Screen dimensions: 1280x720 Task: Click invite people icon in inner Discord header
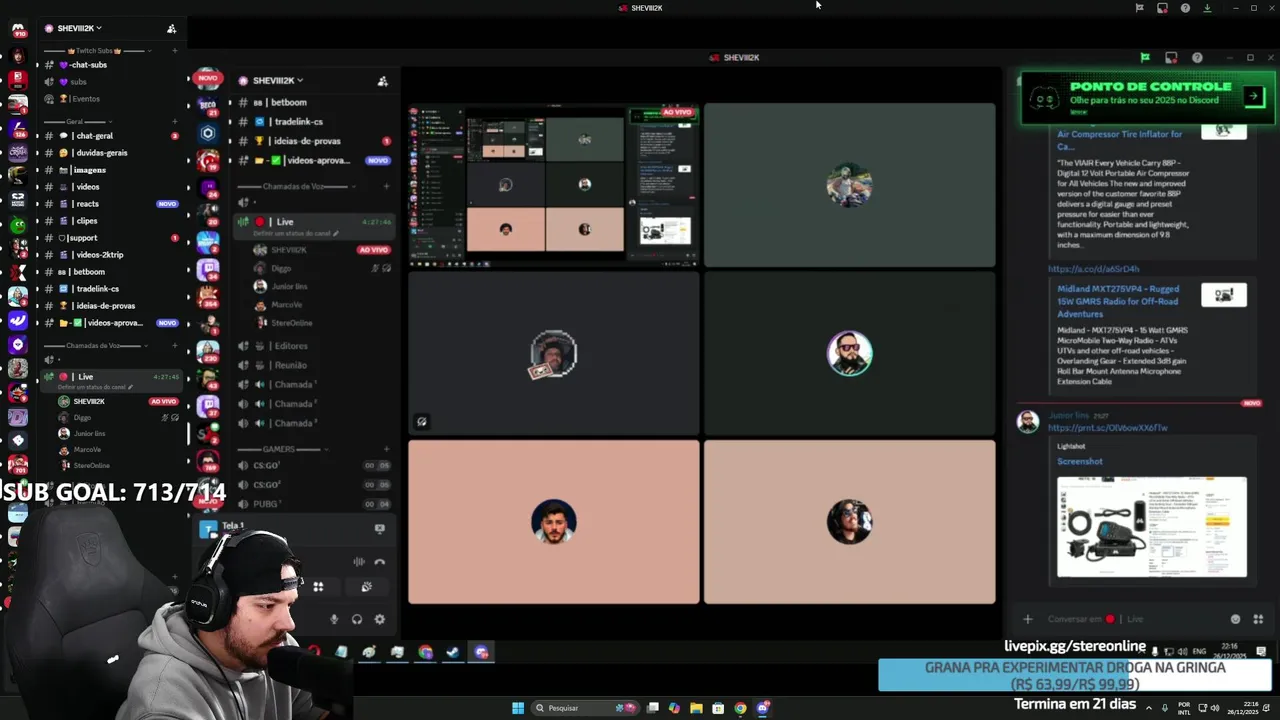[382, 81]
